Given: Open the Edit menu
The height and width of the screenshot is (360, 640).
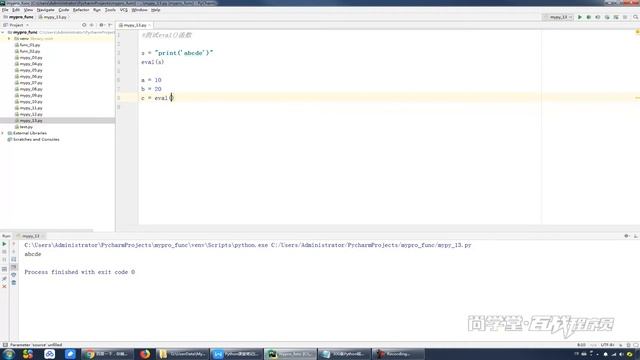Looking at the screenshot, I should coord(16,10).
